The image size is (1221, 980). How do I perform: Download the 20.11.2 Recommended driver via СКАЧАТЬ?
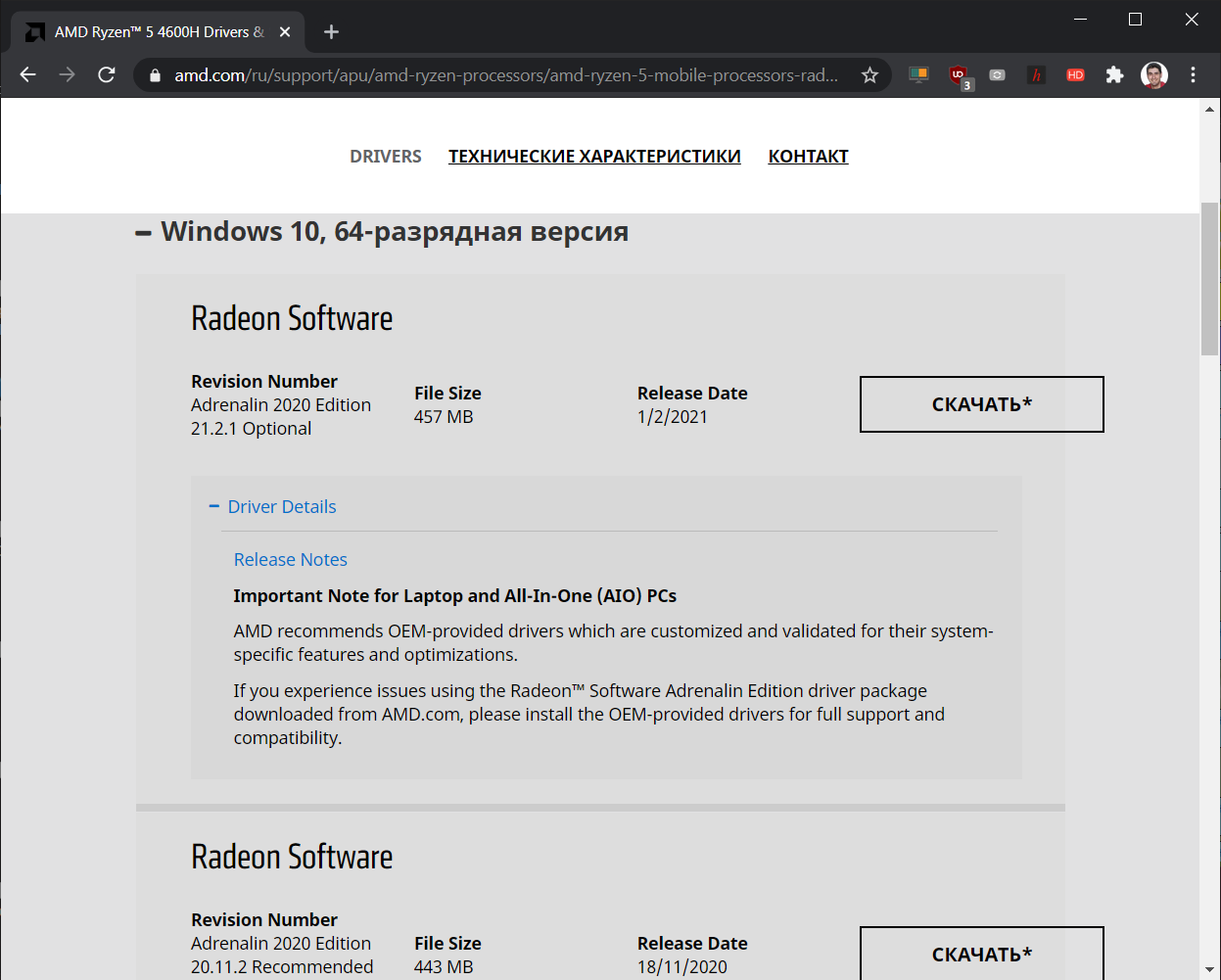(981, 953)
